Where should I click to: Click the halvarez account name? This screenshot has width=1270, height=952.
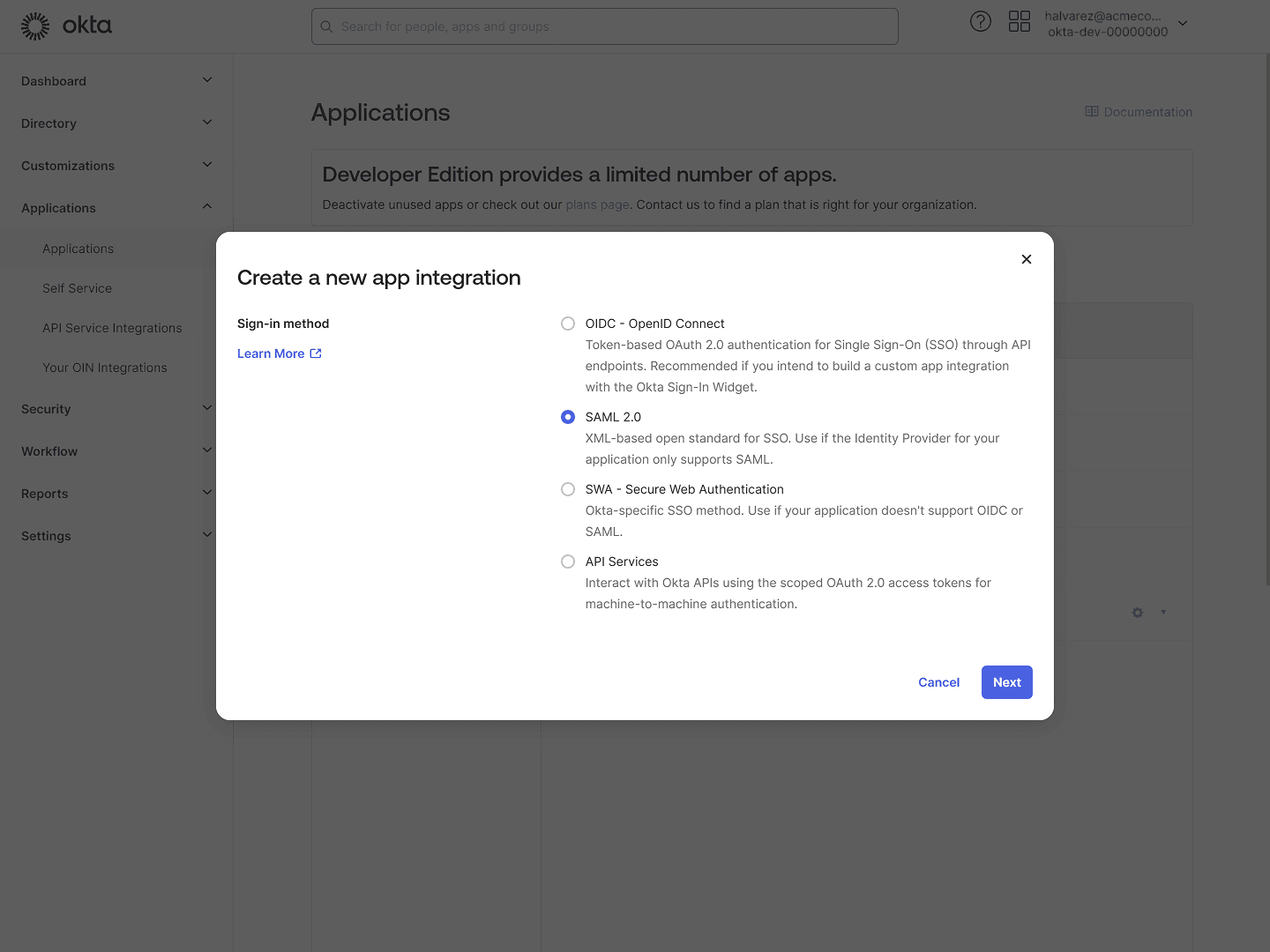[1103, 16]
